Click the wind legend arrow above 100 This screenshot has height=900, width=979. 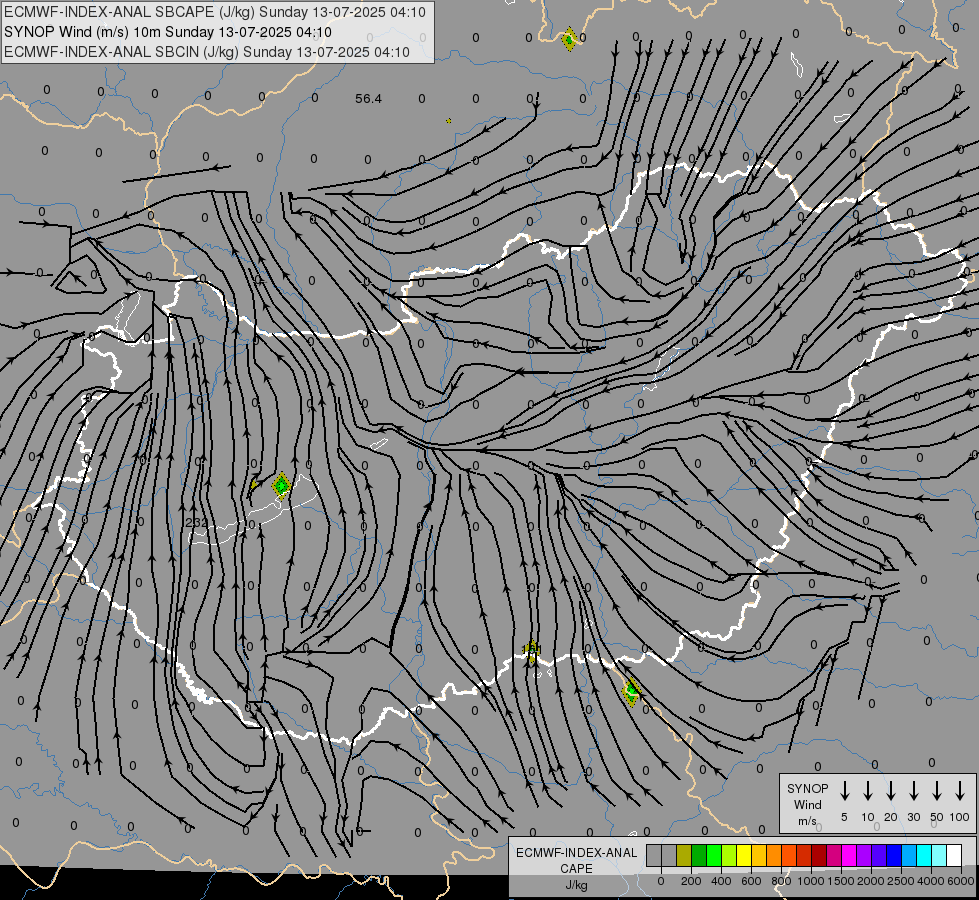(960, 791)
